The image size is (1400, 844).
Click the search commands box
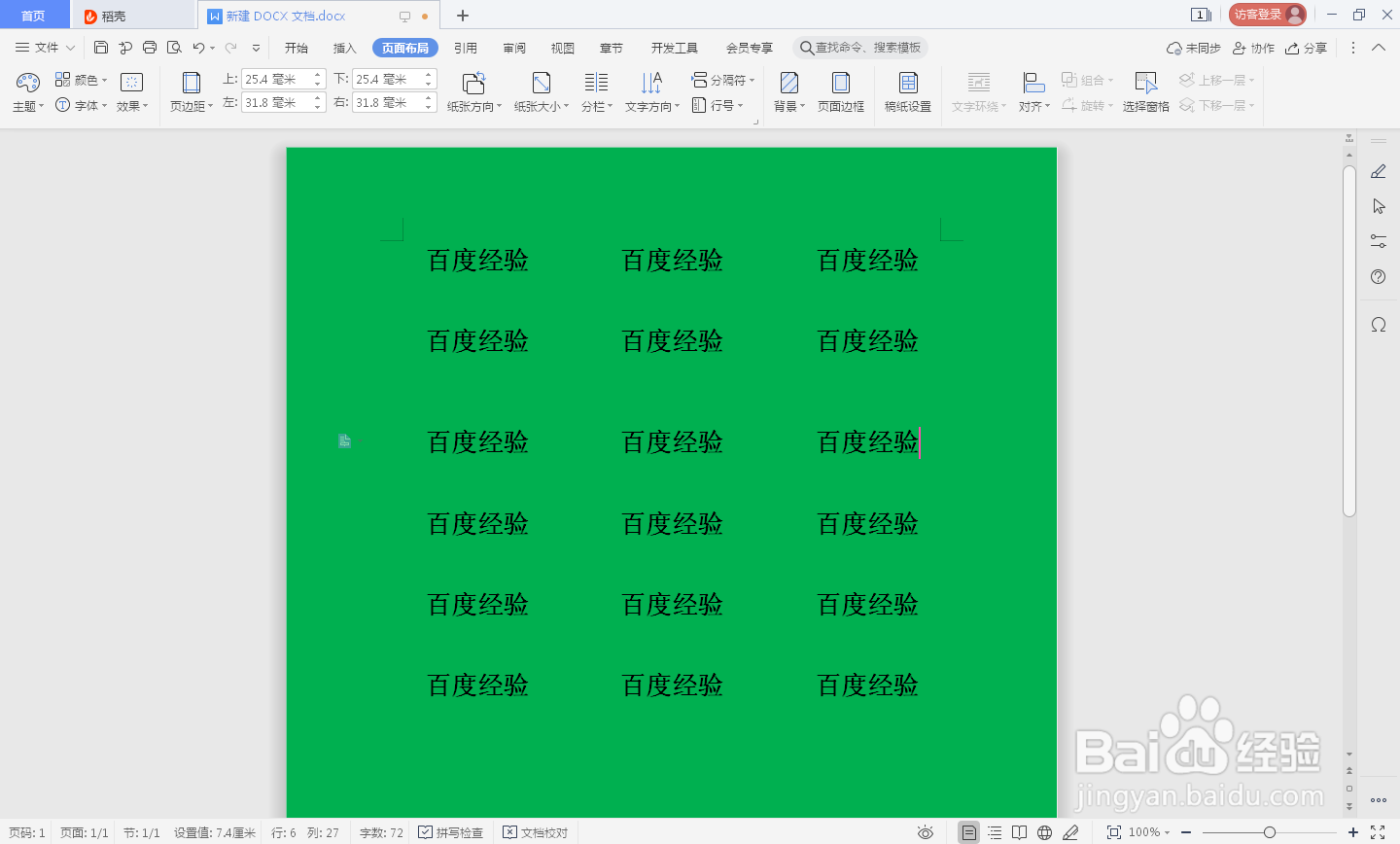point(860,48)
